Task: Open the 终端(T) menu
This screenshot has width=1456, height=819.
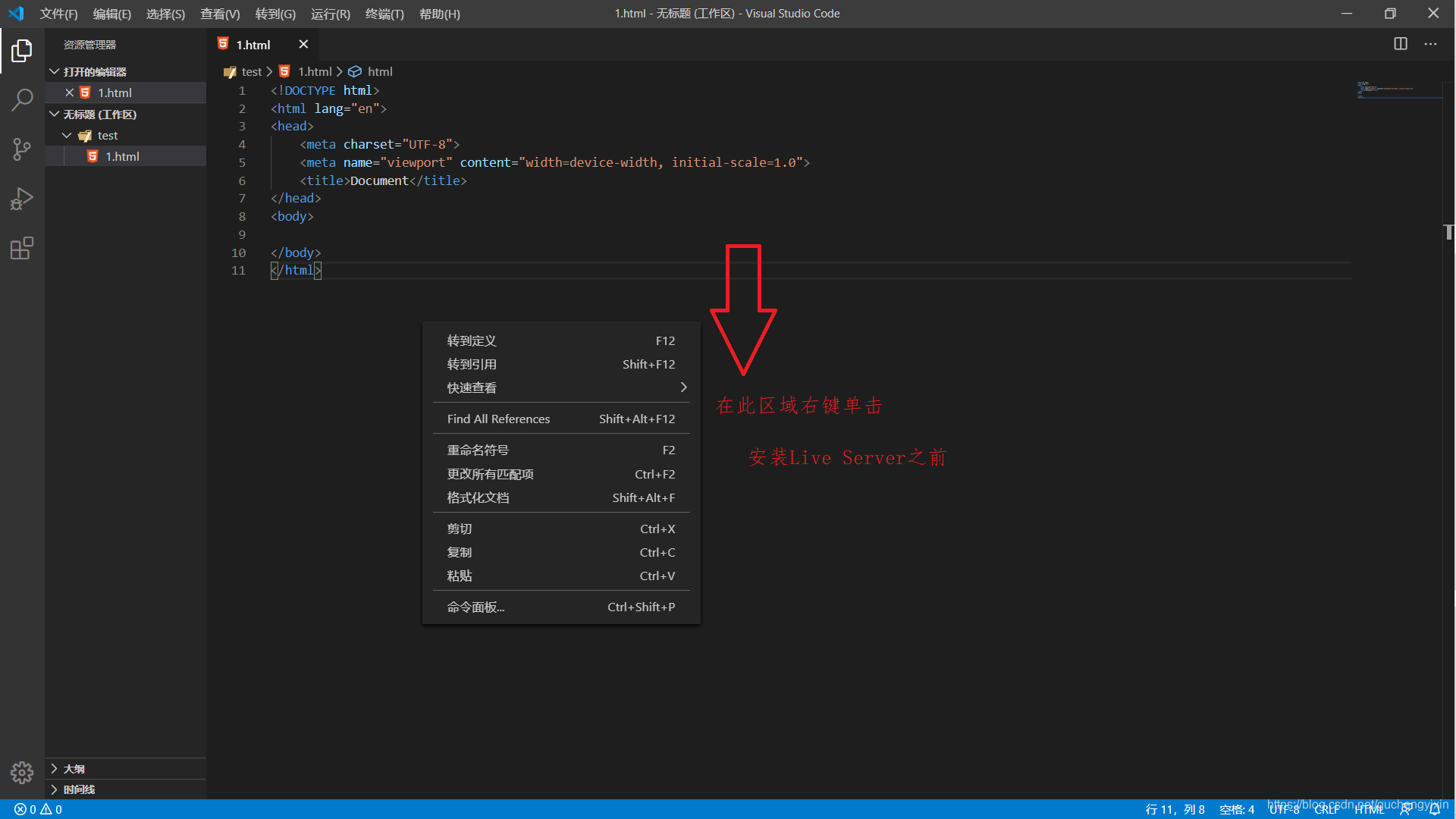Action: point(384,14)
